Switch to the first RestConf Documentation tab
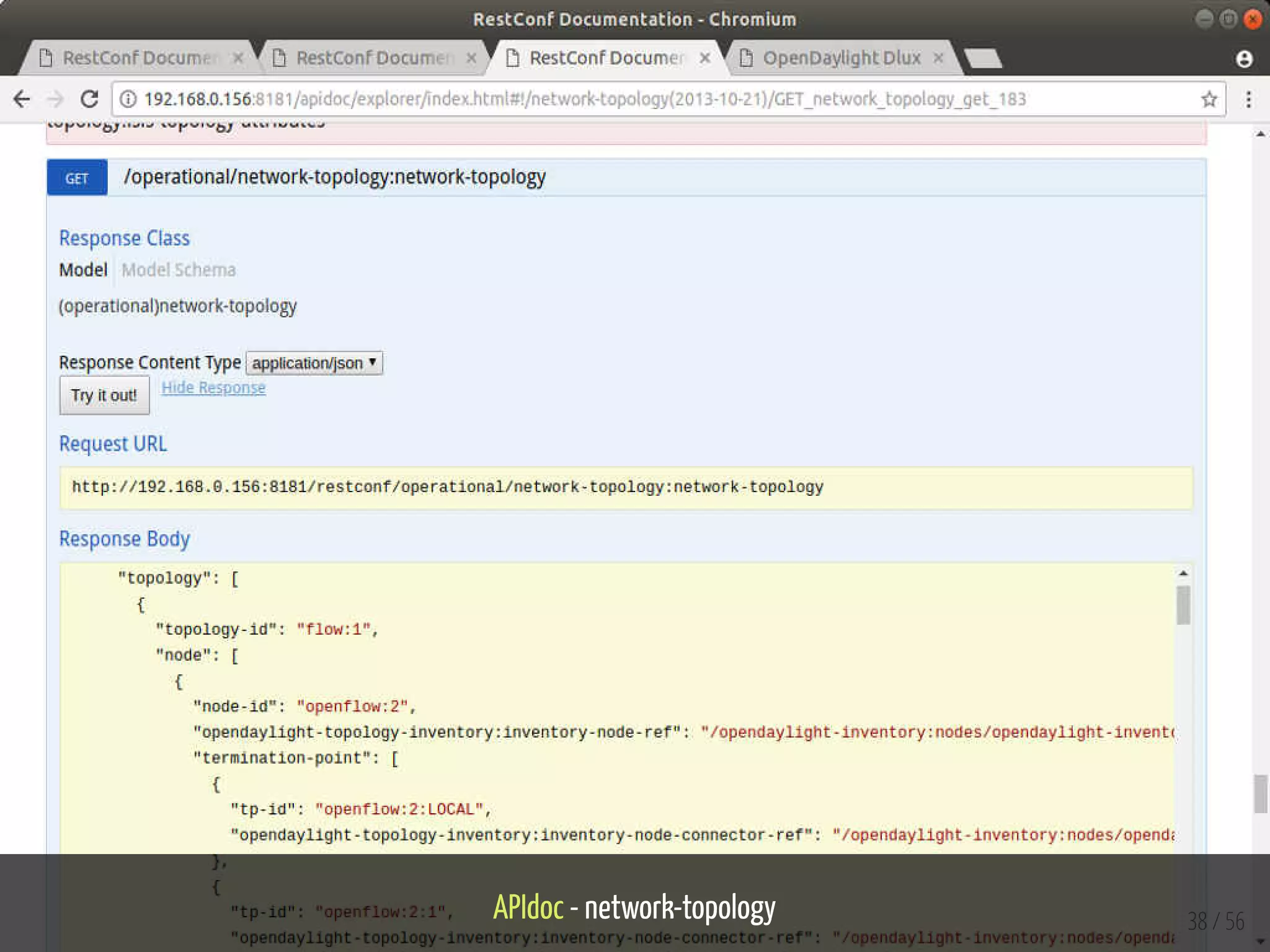Image resolution: width=1270 pixels, height=952 pixels. [x=140, y=58]
